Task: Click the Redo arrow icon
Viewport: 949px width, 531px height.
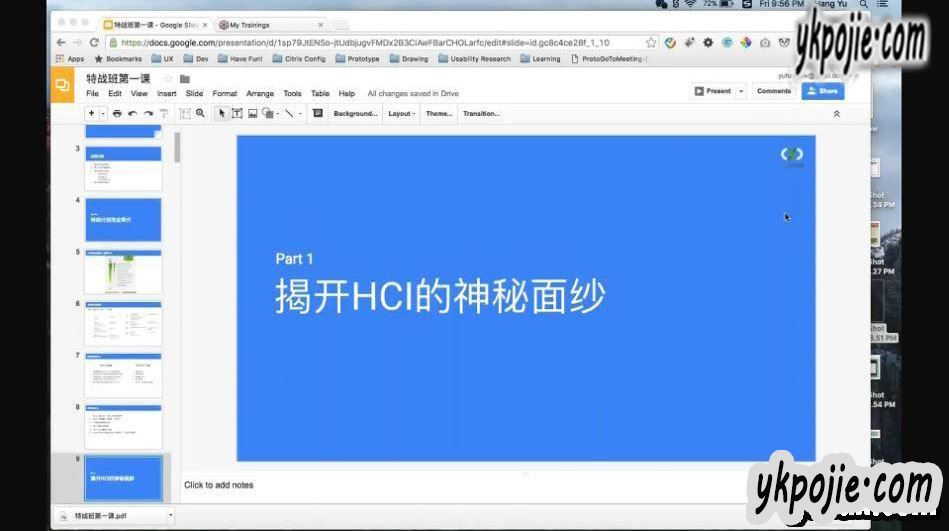Action: coord(148,114)
